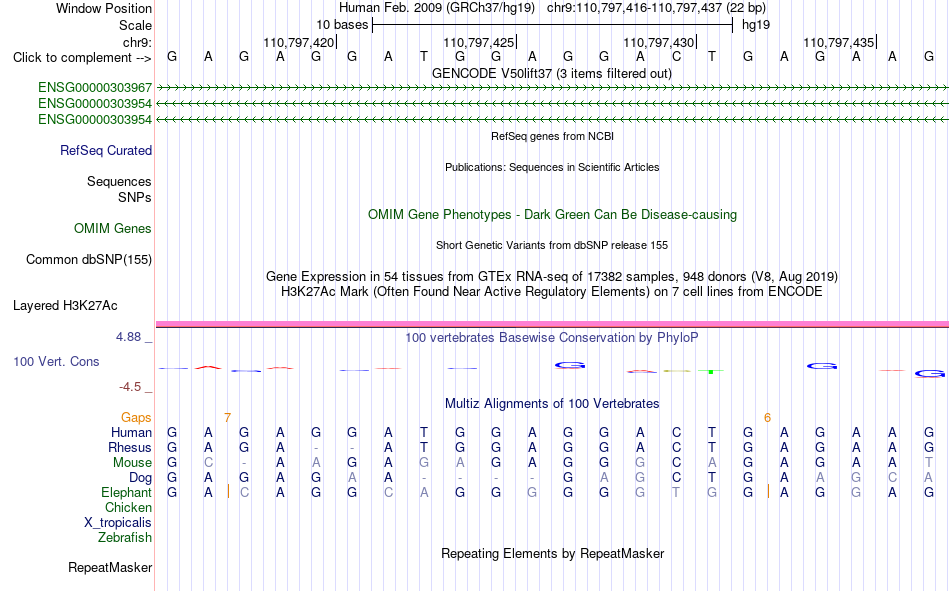The height and width of the screenshot is (591, 950).
Task: Click the Mouse species row label
Action: (x=132, y=462)
